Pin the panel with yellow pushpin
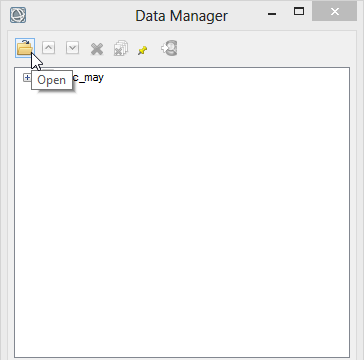Viewport: 364px width, 360px height. coord(143,51)
